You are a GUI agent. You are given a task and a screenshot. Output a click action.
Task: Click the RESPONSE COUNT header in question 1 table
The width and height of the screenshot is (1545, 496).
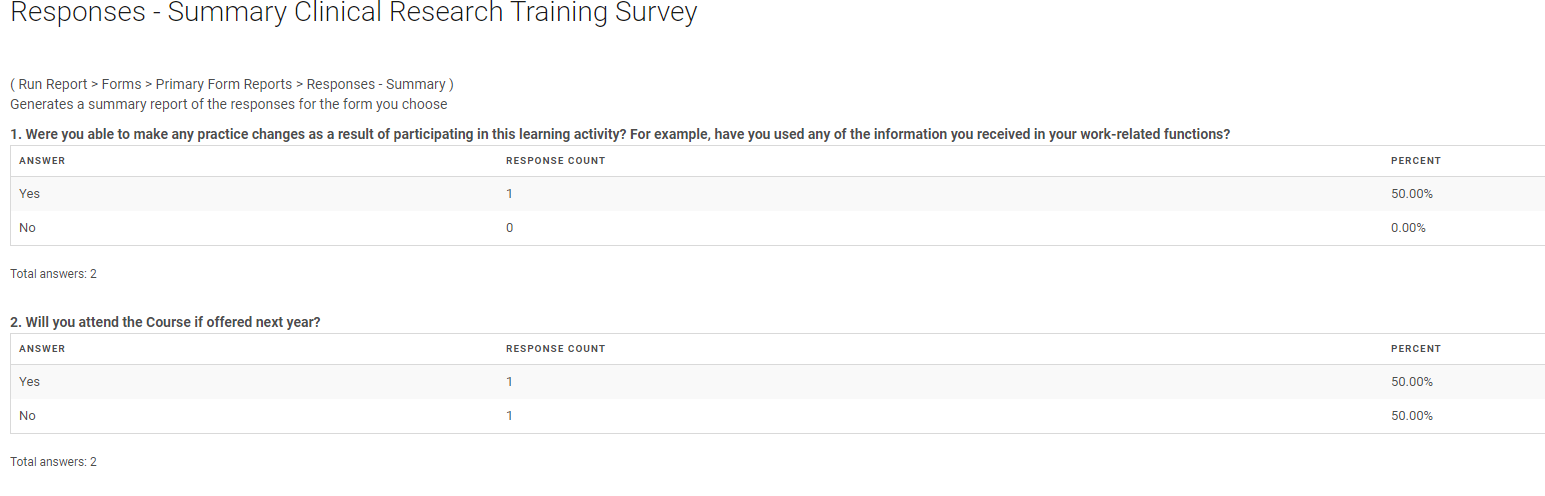click(555, 161)
